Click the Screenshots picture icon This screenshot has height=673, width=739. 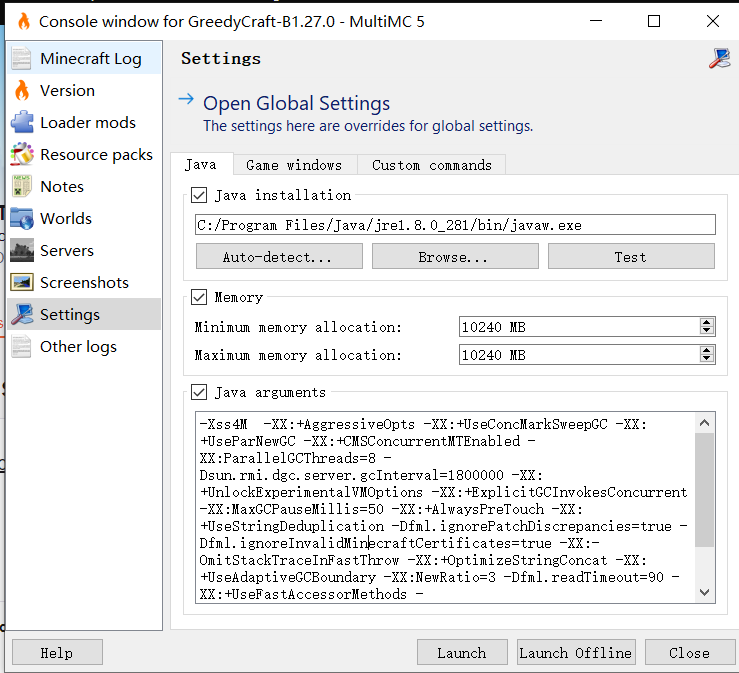tap(22, 283)
